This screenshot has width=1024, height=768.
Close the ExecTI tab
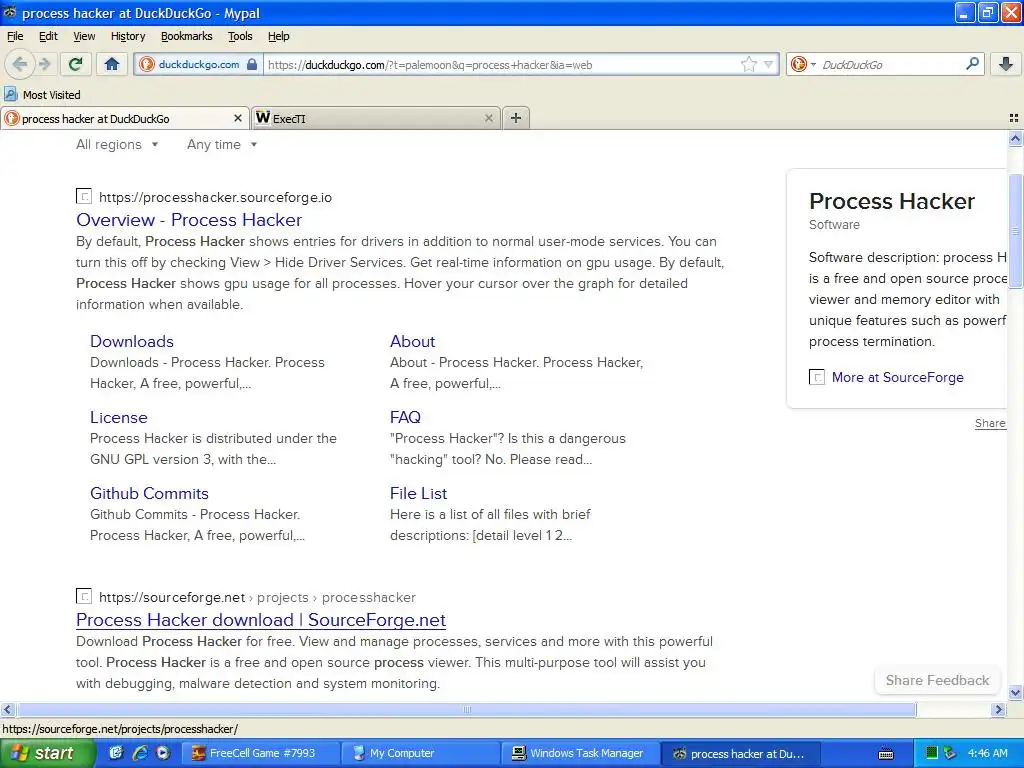pos(488,118)
